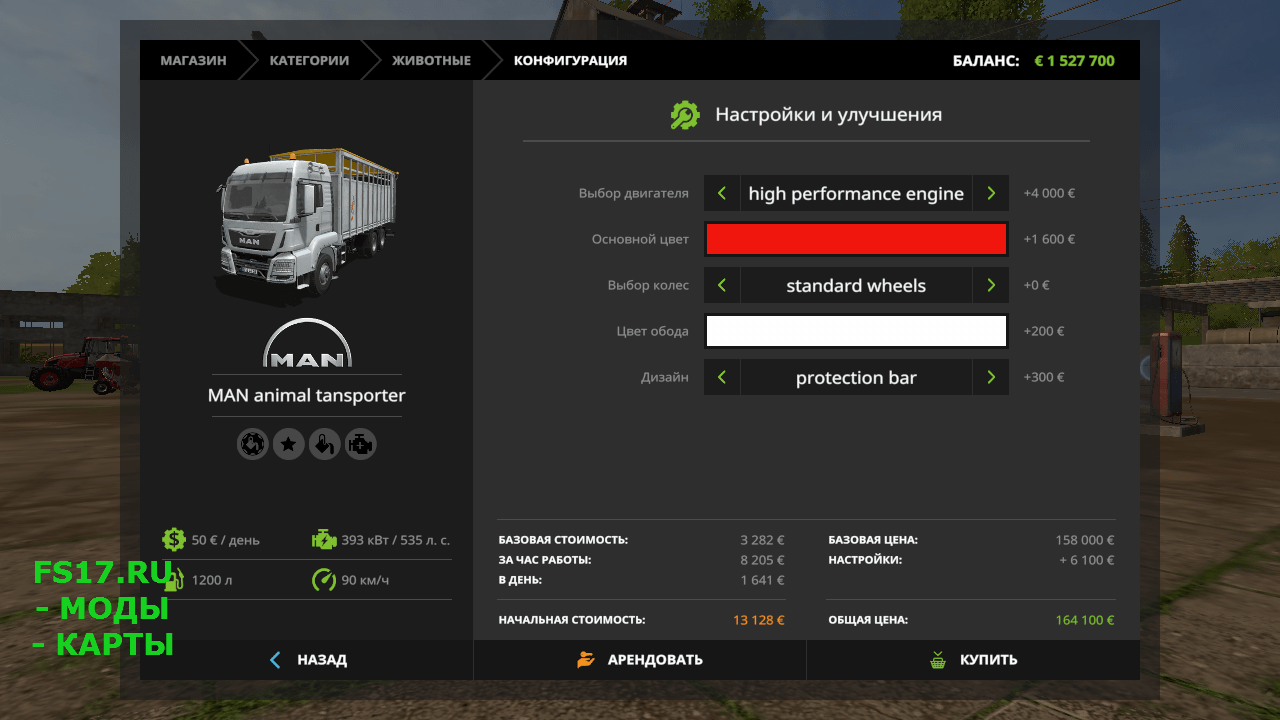This screenshot has height=720, width=1280.
Task: Open the red main color swatch
Action: 856,239
